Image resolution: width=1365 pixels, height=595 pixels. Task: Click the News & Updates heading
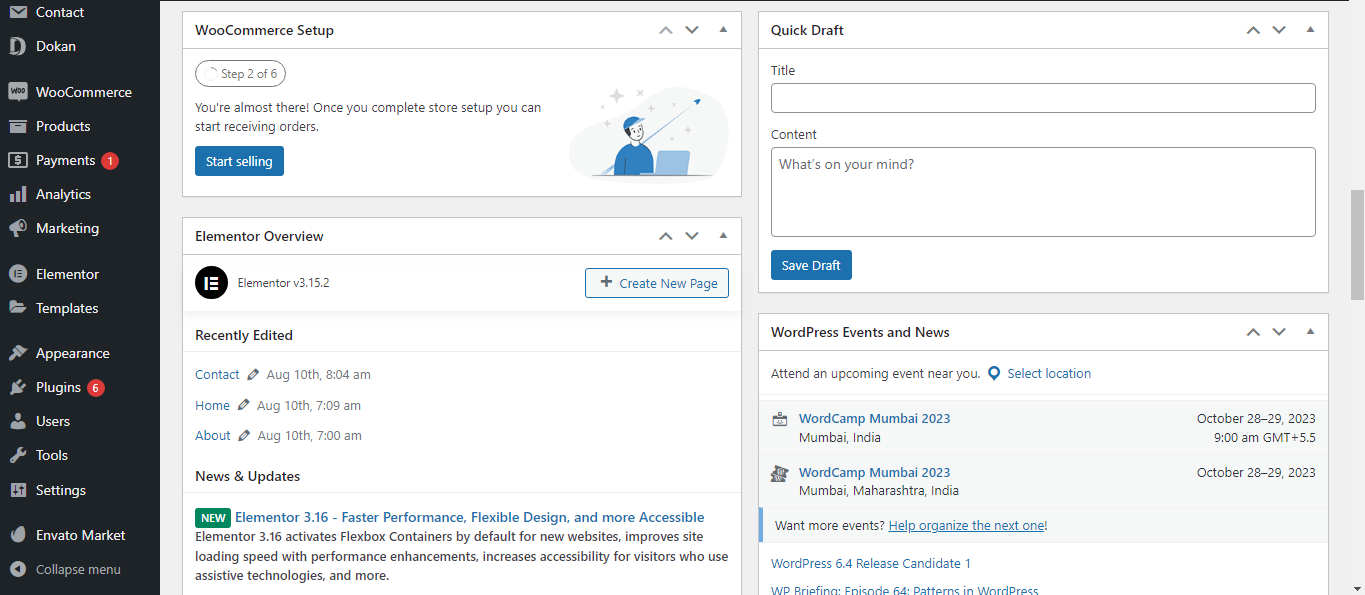248,476
